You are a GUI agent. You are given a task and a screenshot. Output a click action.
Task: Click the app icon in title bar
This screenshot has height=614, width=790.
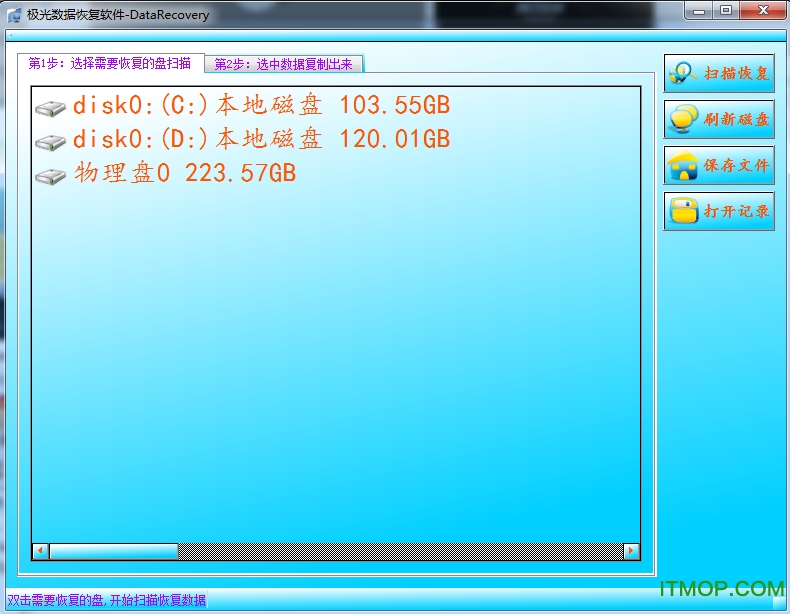(x=15, y=15)
